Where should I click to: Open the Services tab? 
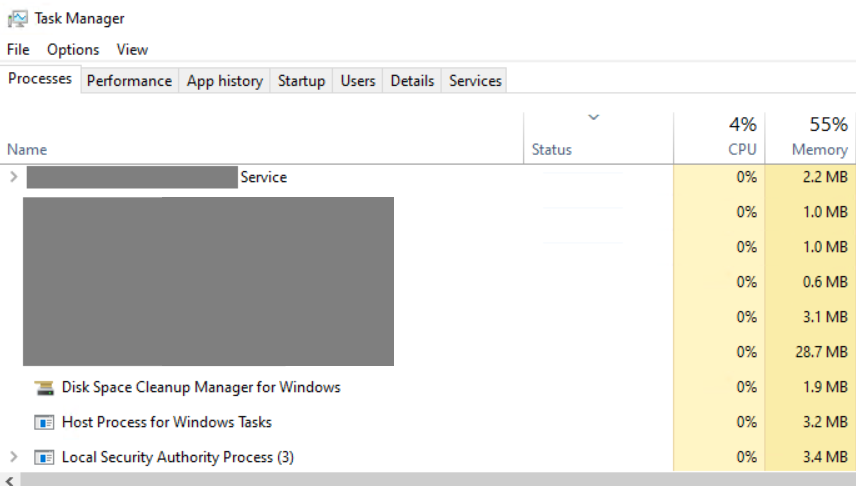tap(475, 81)
